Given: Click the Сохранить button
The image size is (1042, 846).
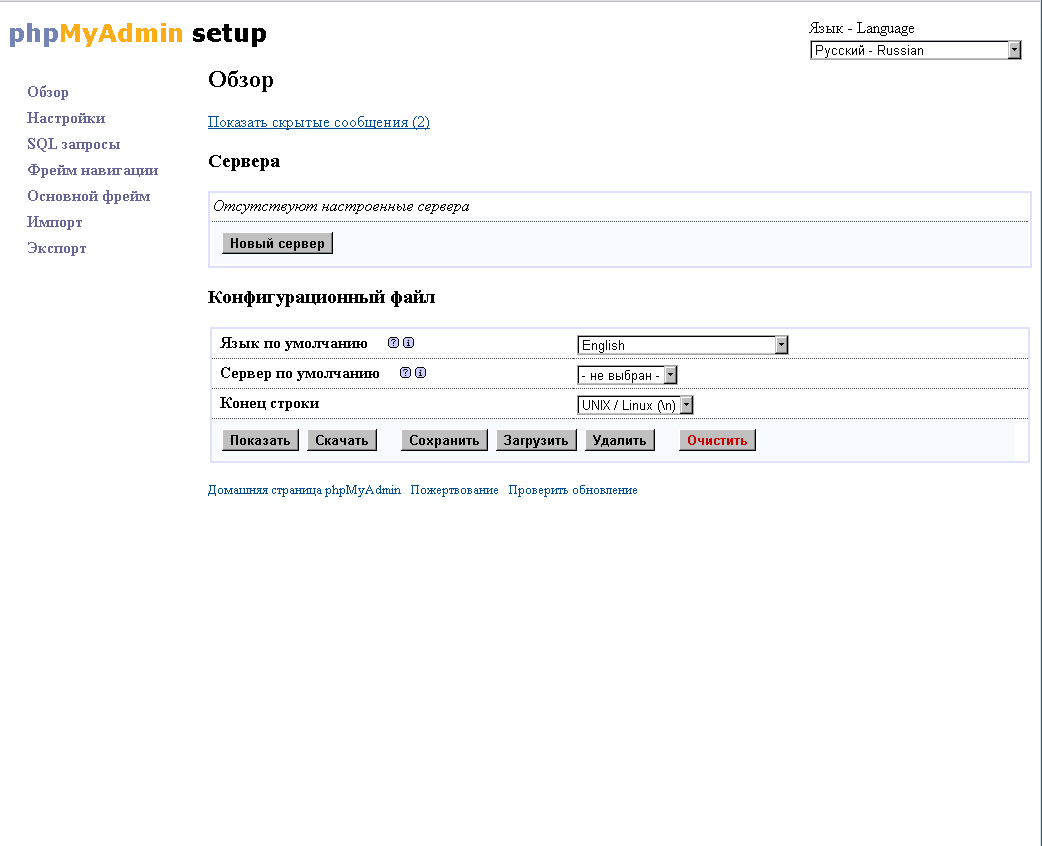Looking at the screenshot, I should point(444,440).
